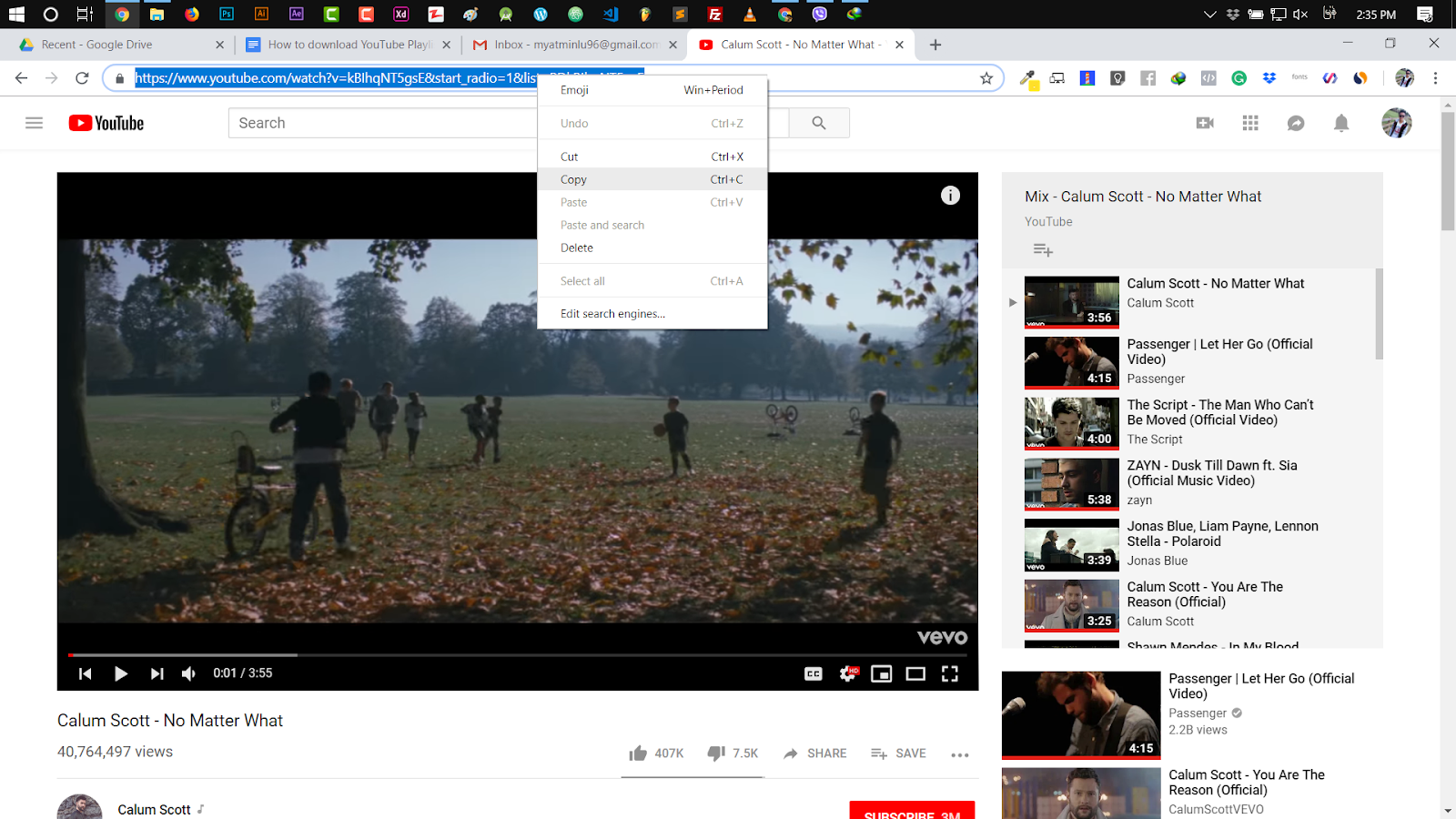Viewport: 1456px width, 819px height.
Task: Toggle theater mode
Action: click(915, 673)
